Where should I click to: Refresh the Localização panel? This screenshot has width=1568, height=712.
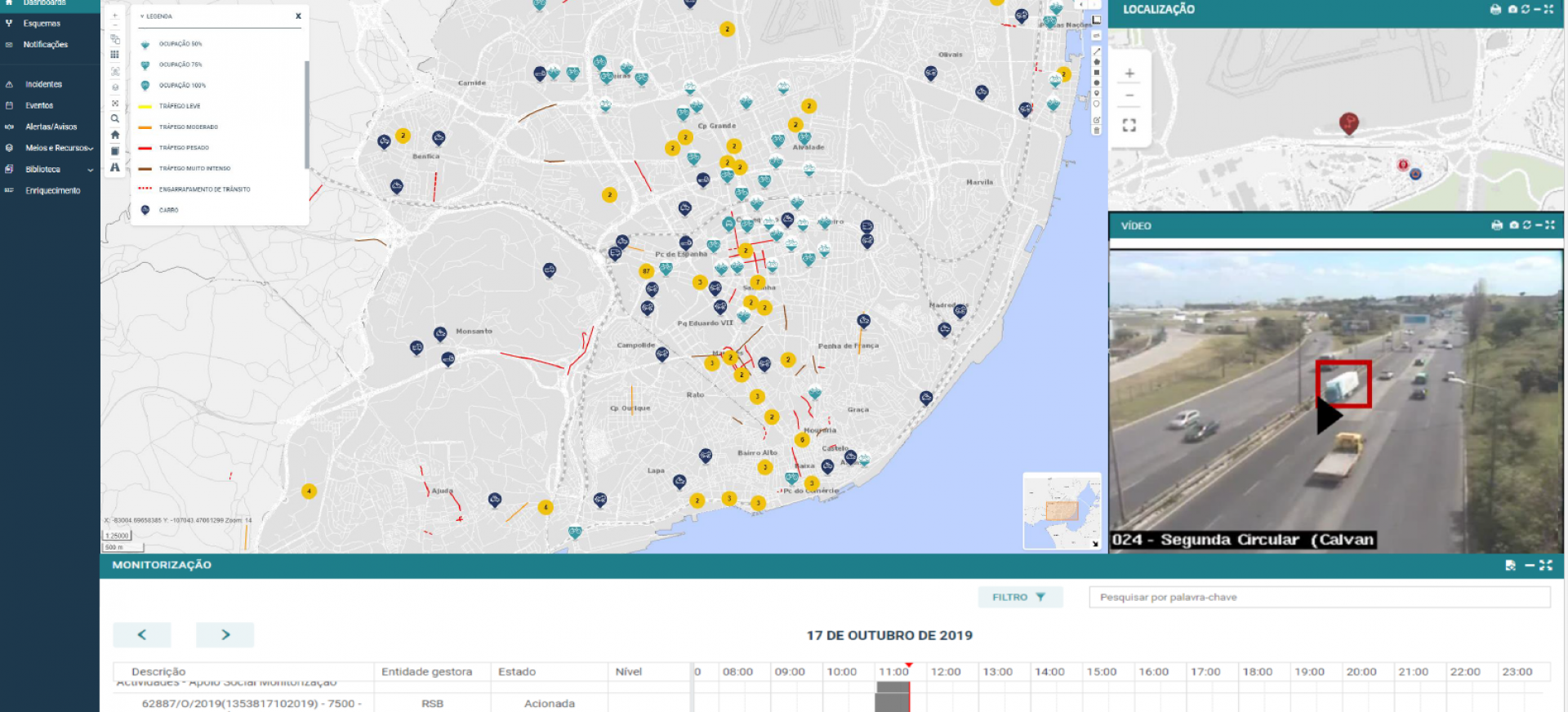pyautogui.click(x=1525, y=10)
